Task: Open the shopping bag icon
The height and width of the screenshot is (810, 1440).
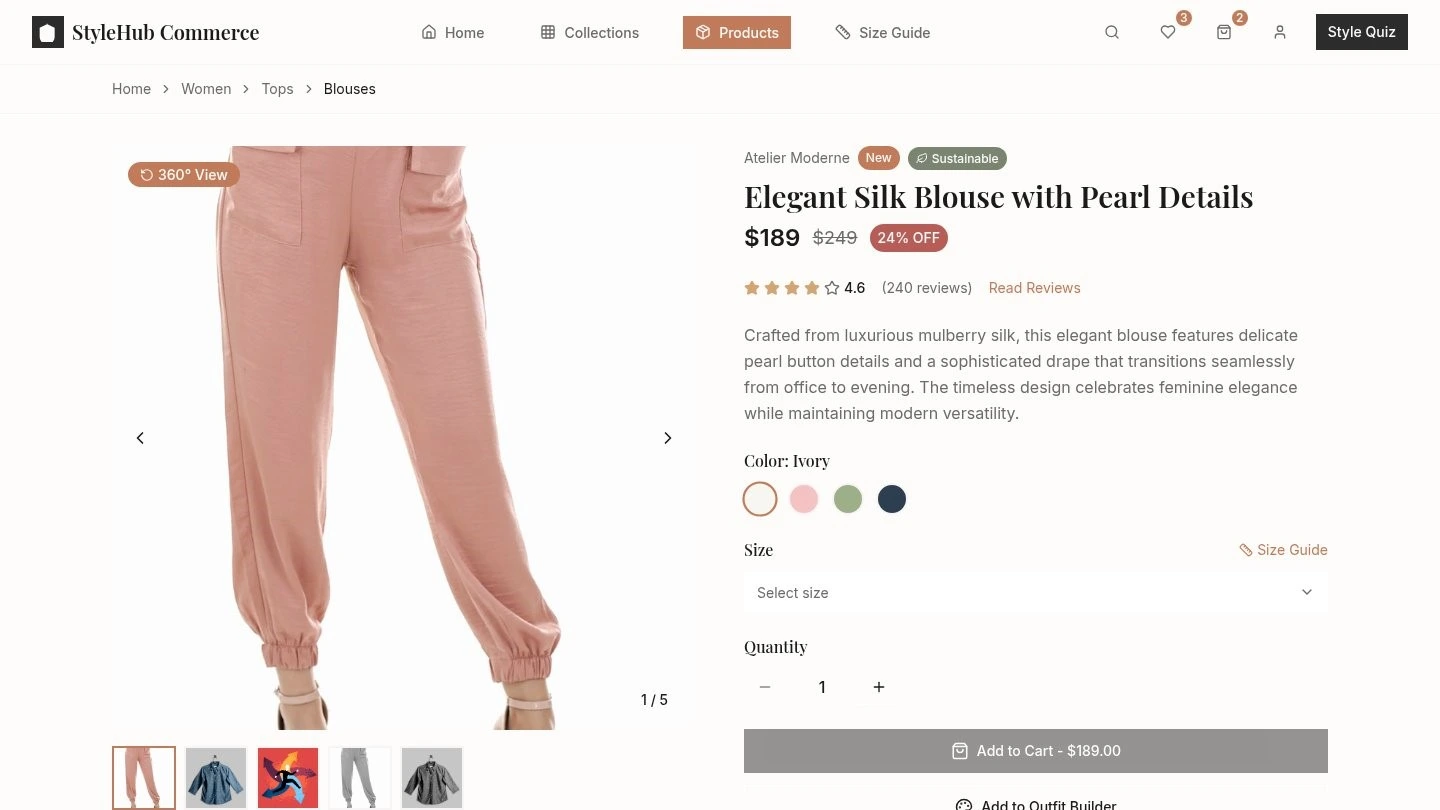Action: [1224, 32]
